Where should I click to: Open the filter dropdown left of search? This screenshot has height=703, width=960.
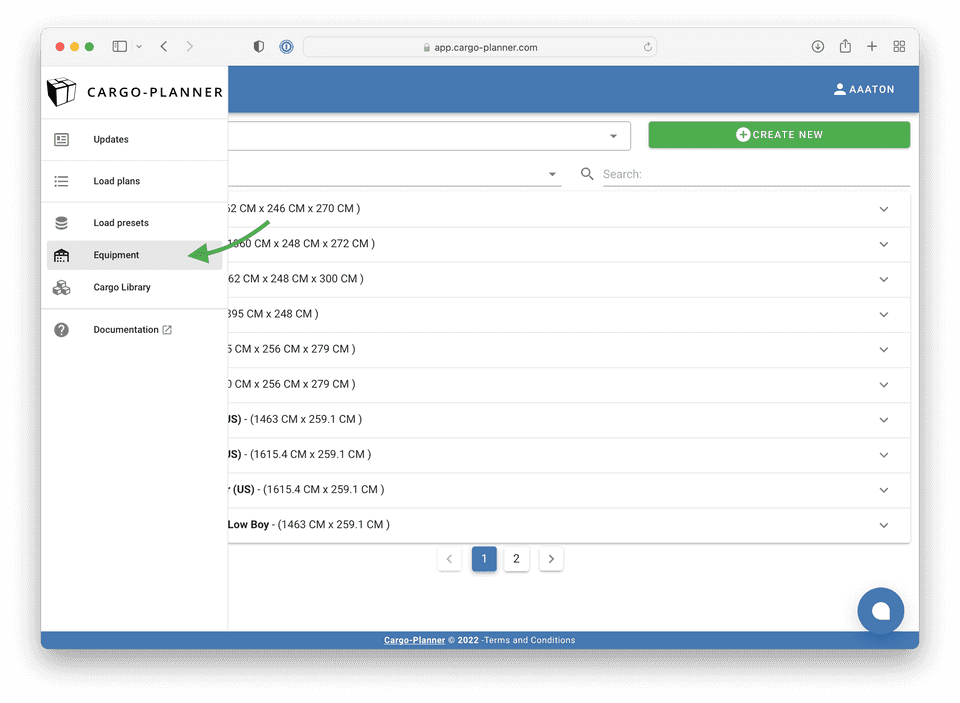(553, 174)
